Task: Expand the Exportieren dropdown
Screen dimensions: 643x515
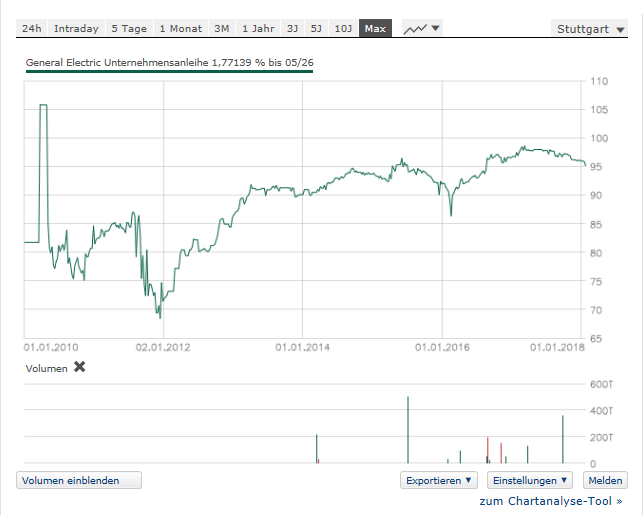Action: [438, 481]
